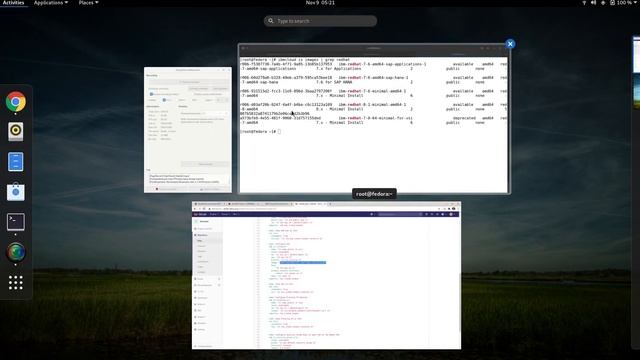Viewport: 640px width, 360px height.
Task: Click the Type to search field
Action: (320, 21)
